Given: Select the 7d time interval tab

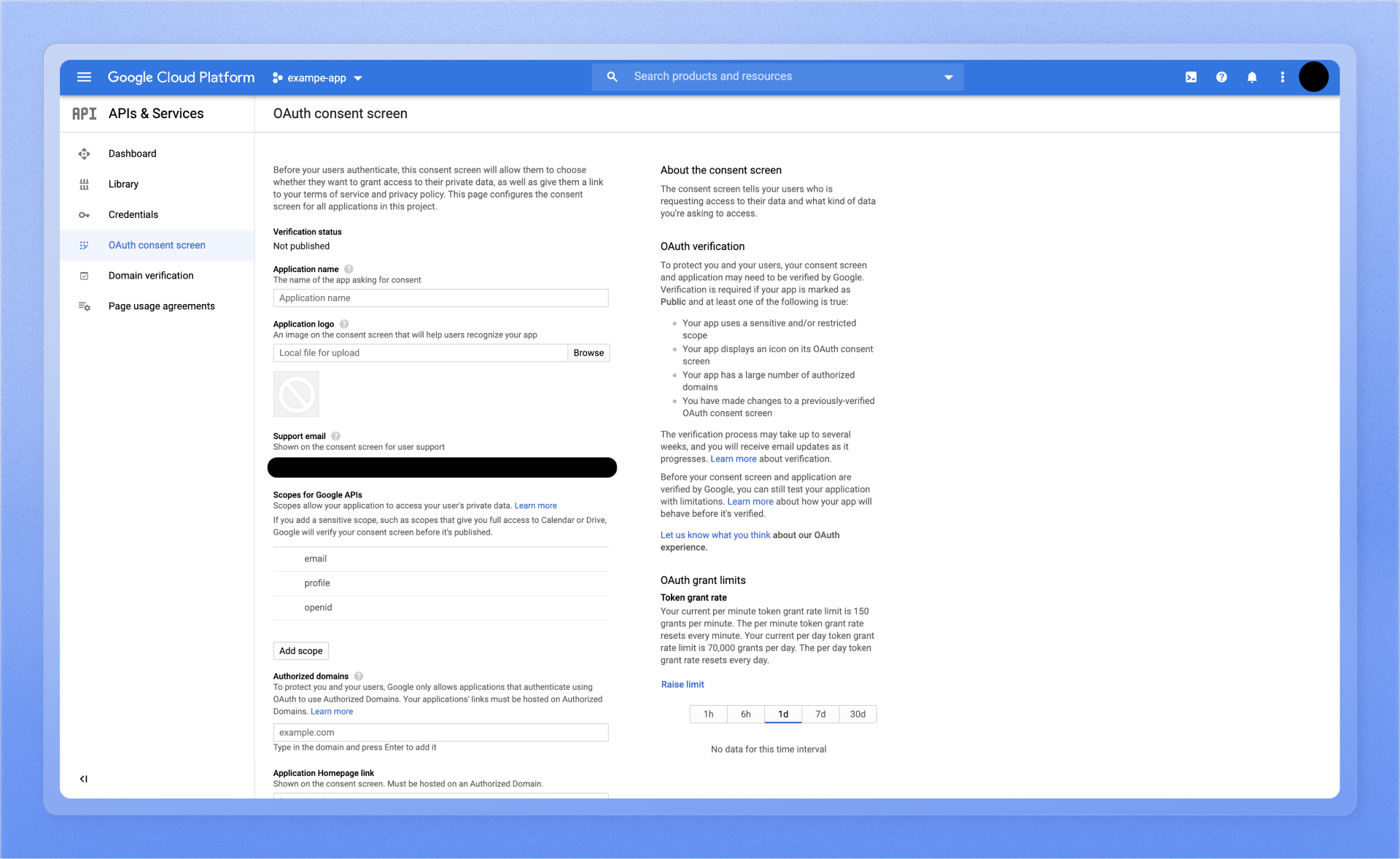Looking at the screenshot, I should tap(820, 714).
